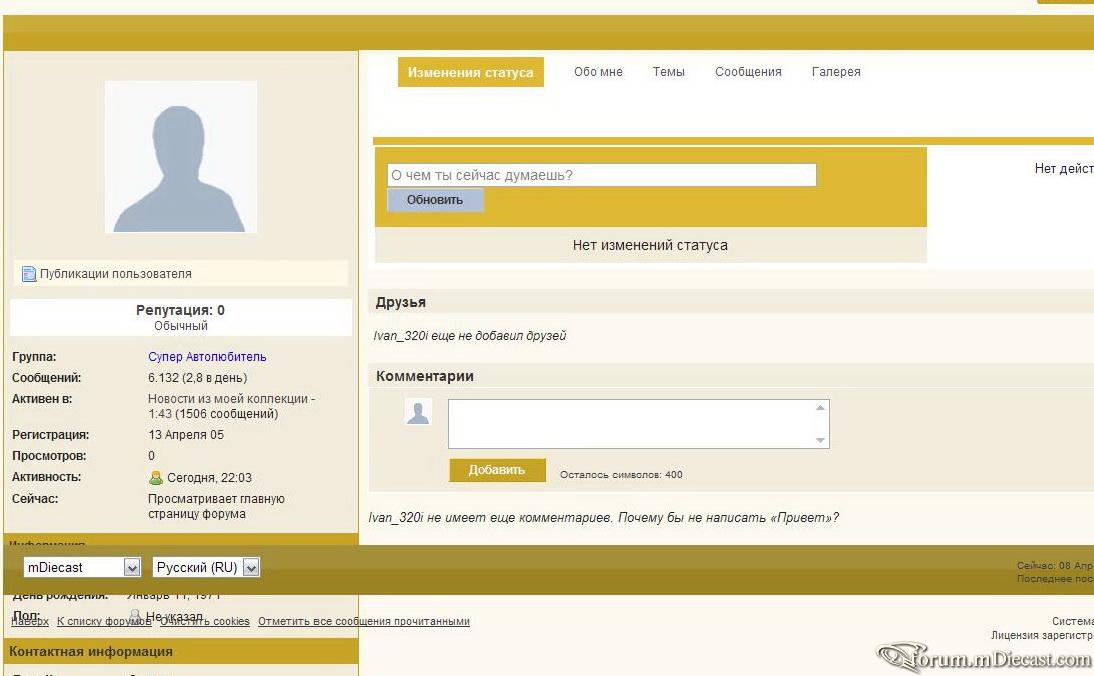Click 'Ivan_320i еще не добавил друзей' text
This screenshot has width=1094, height=676.
click(470, 336)
